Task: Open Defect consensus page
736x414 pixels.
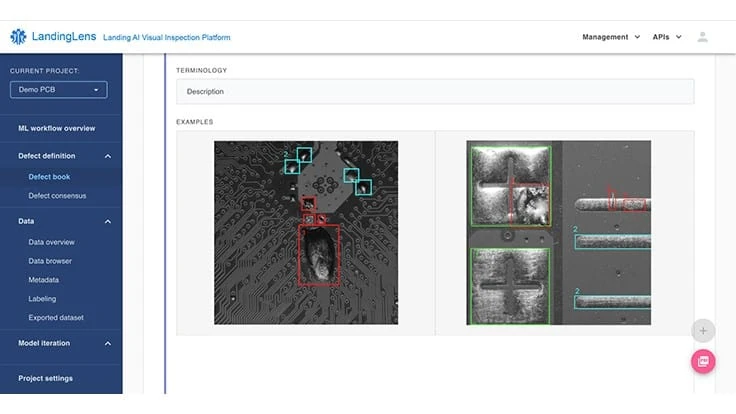Action: coord(57,196)
